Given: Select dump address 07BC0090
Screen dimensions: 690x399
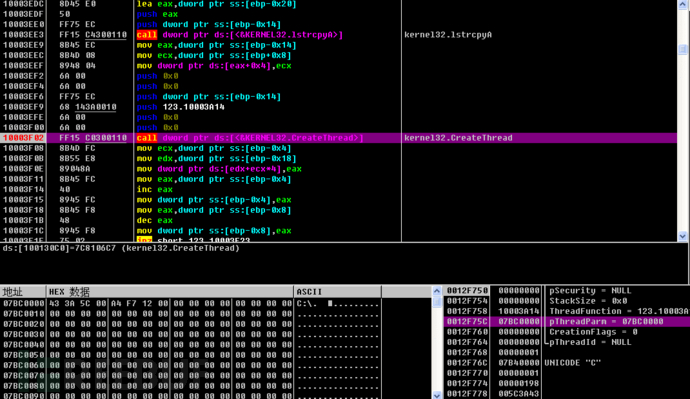Looking at the screenshot, I should 23,395.
